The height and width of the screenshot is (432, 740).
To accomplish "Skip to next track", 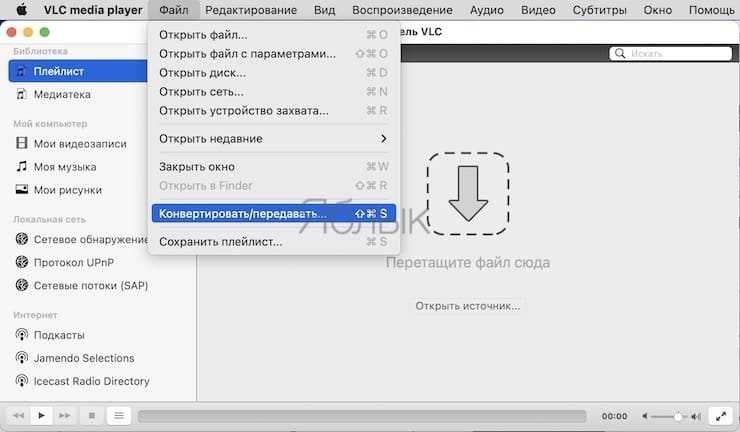I will pos(64,416).
